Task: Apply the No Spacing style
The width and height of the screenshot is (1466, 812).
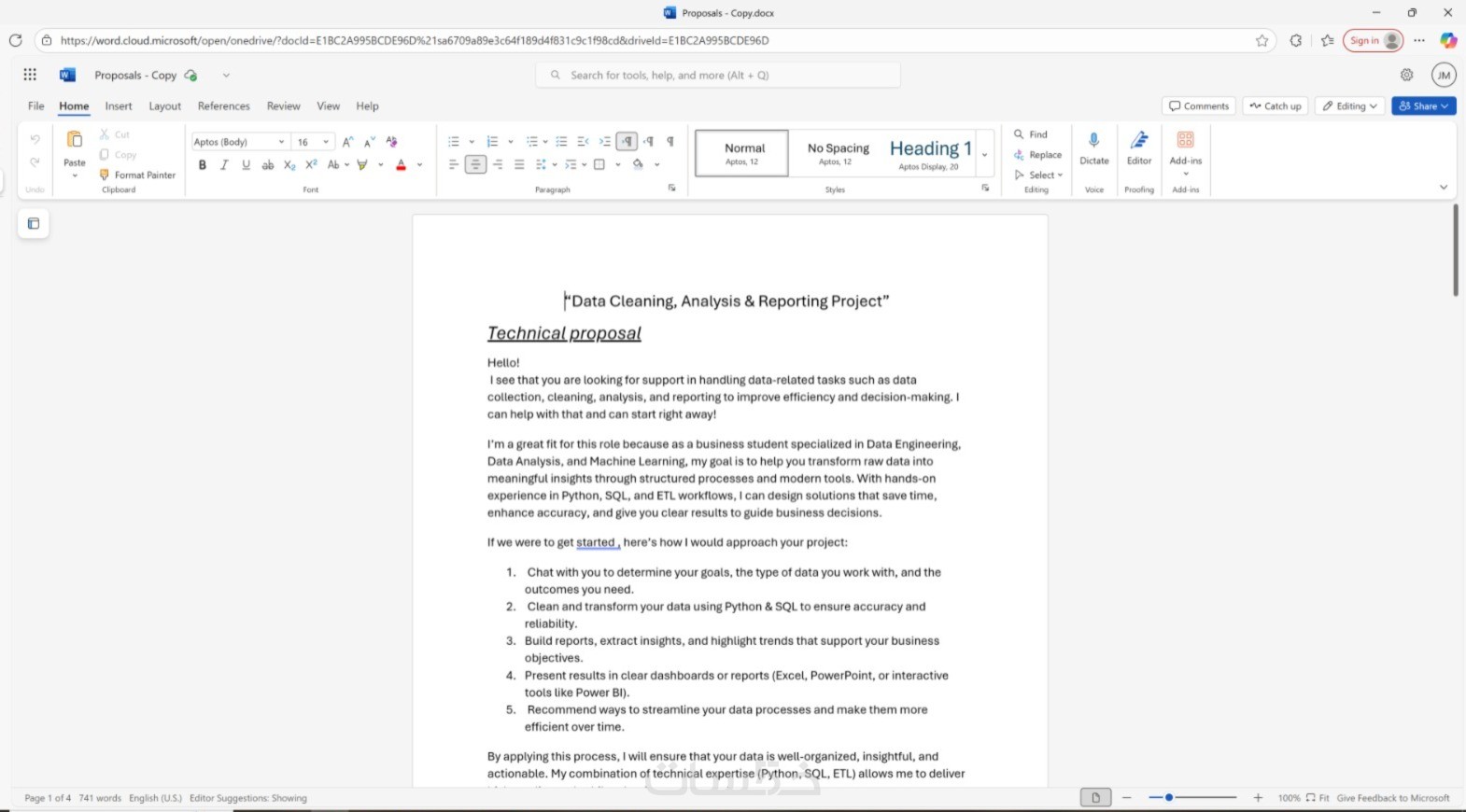Action: [x=837, y=153]
